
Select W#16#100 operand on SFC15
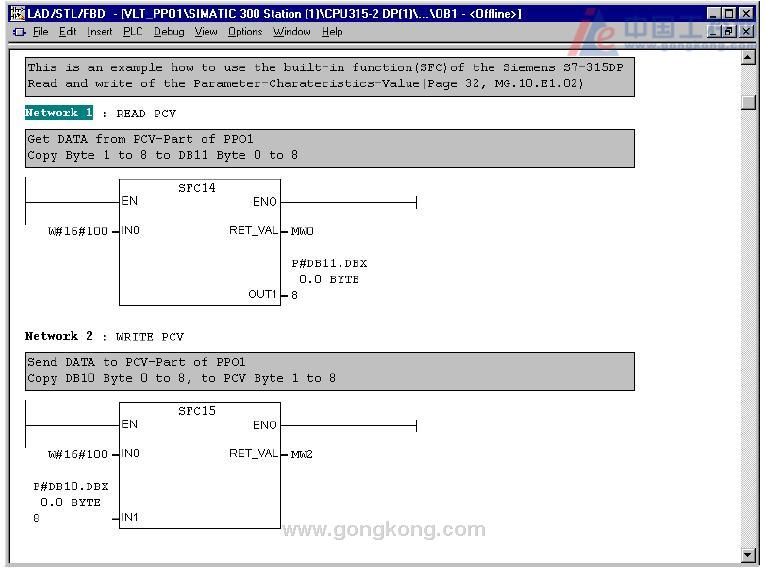pos(78,455)
